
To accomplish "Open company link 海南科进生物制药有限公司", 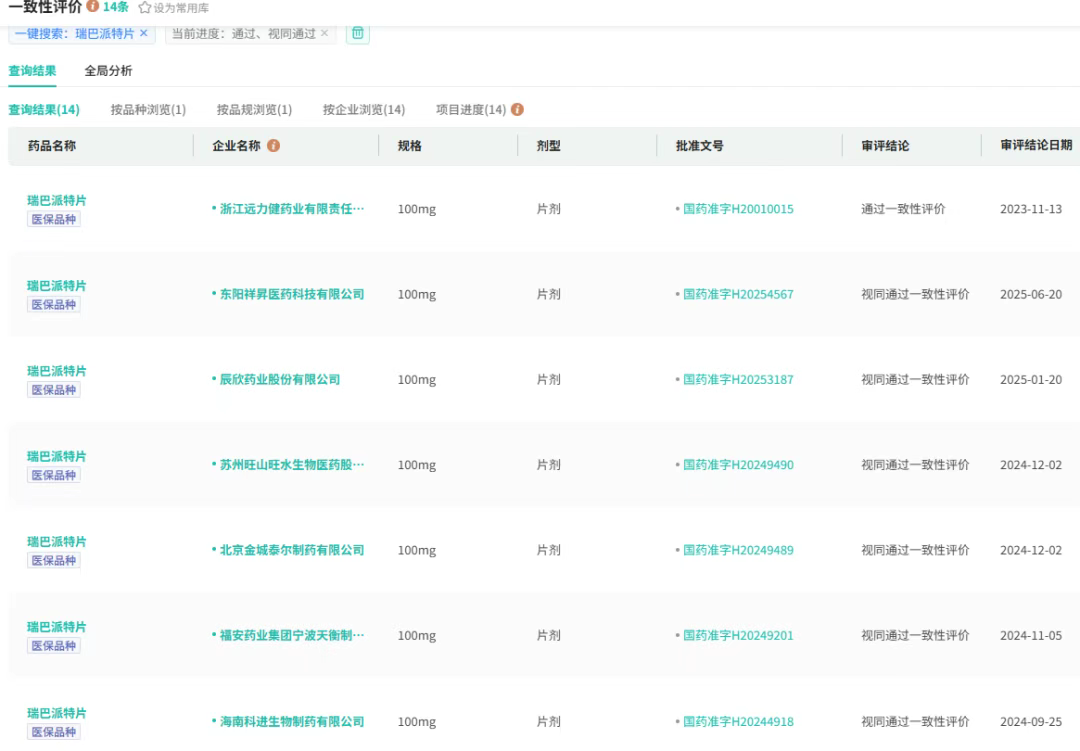I will pyautogui.click(x=291, y=721).
